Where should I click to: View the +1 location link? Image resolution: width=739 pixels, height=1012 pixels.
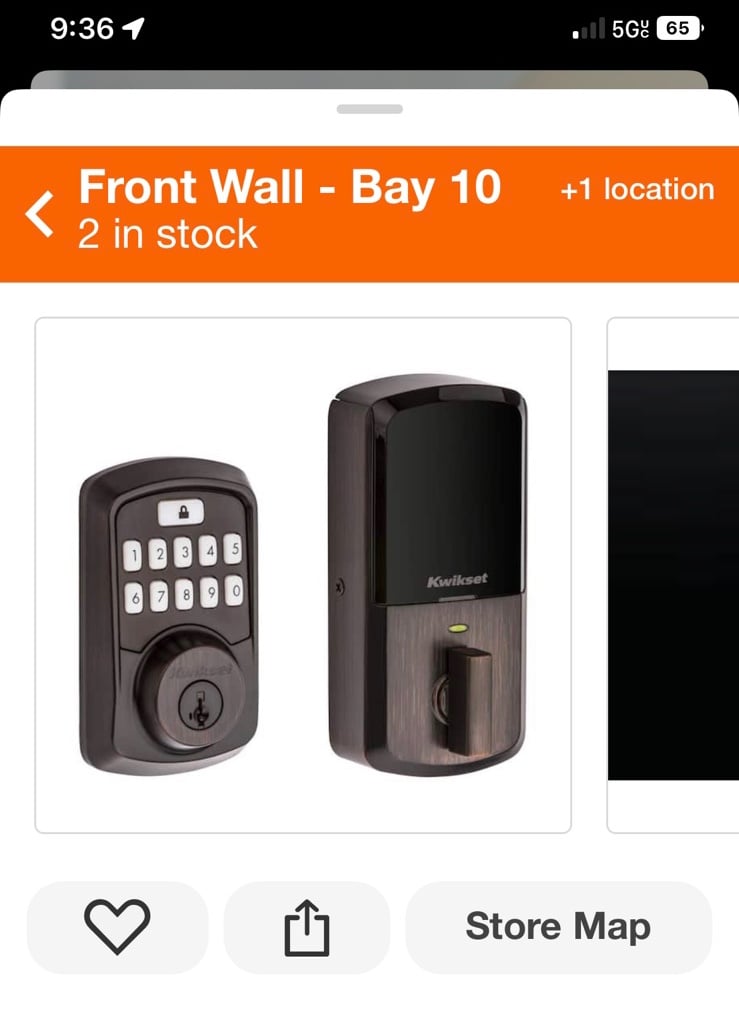pos(637,190)
